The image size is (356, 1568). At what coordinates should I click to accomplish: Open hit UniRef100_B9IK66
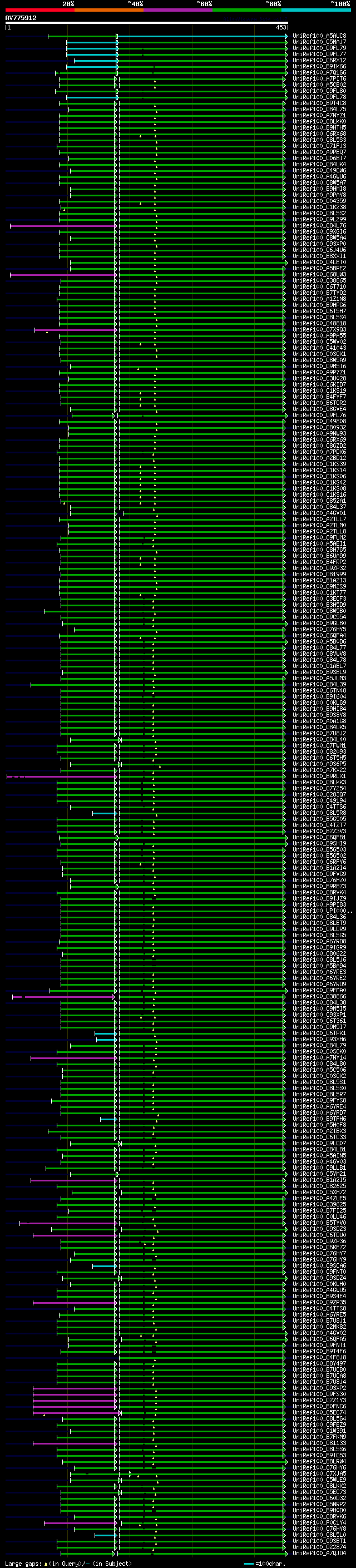(319, 66)
